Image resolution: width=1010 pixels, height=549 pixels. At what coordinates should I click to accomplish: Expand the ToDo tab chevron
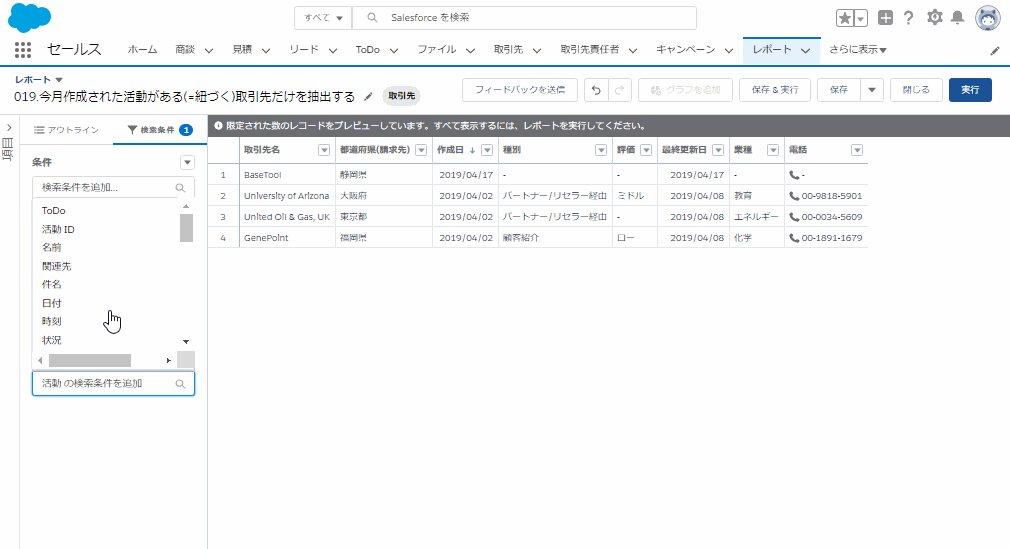(x=394, y=50)
